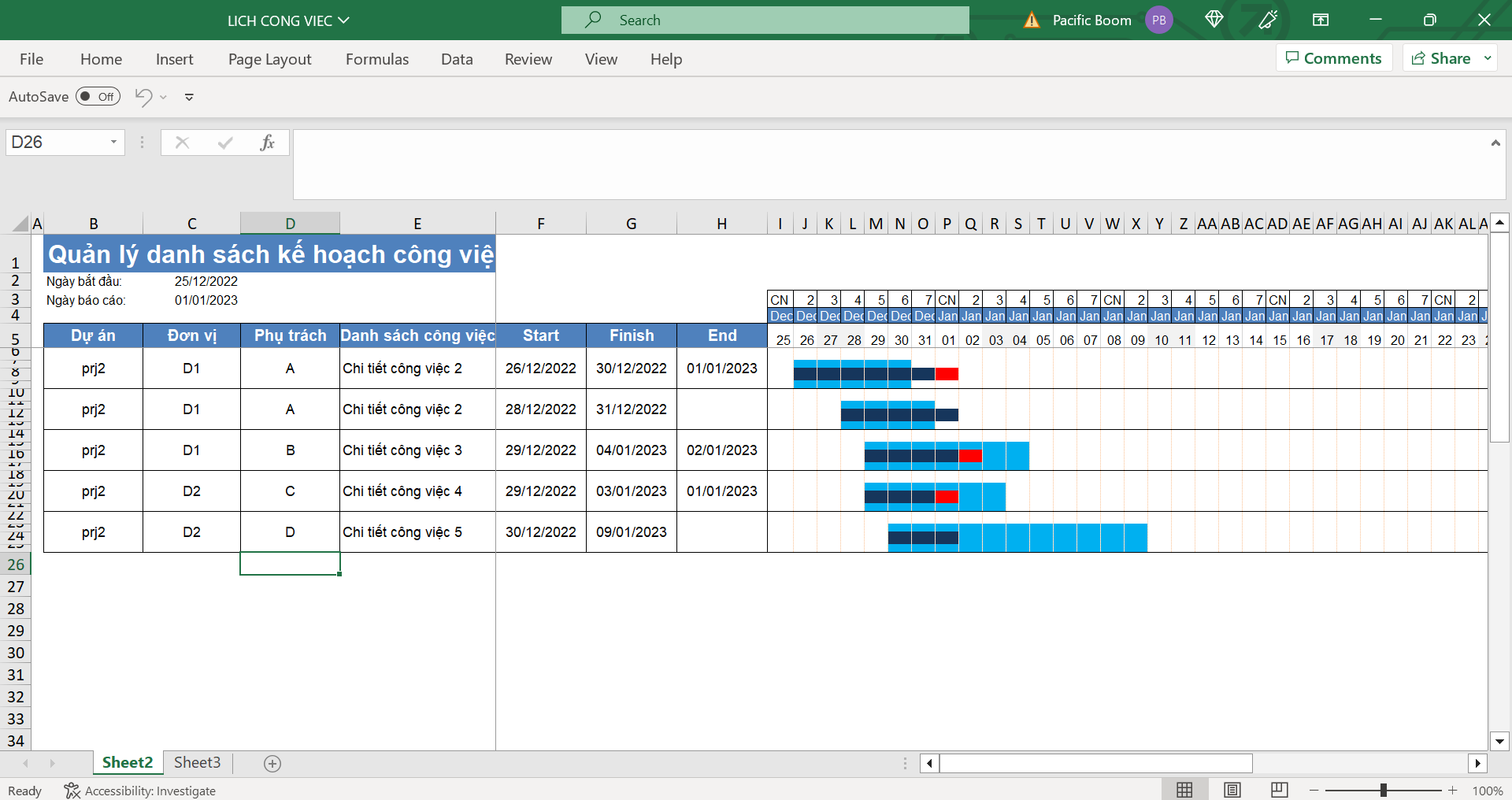The image size is (1512, 800).
Task: Click the zoom slider handle
Action: tap(1383, 790)
